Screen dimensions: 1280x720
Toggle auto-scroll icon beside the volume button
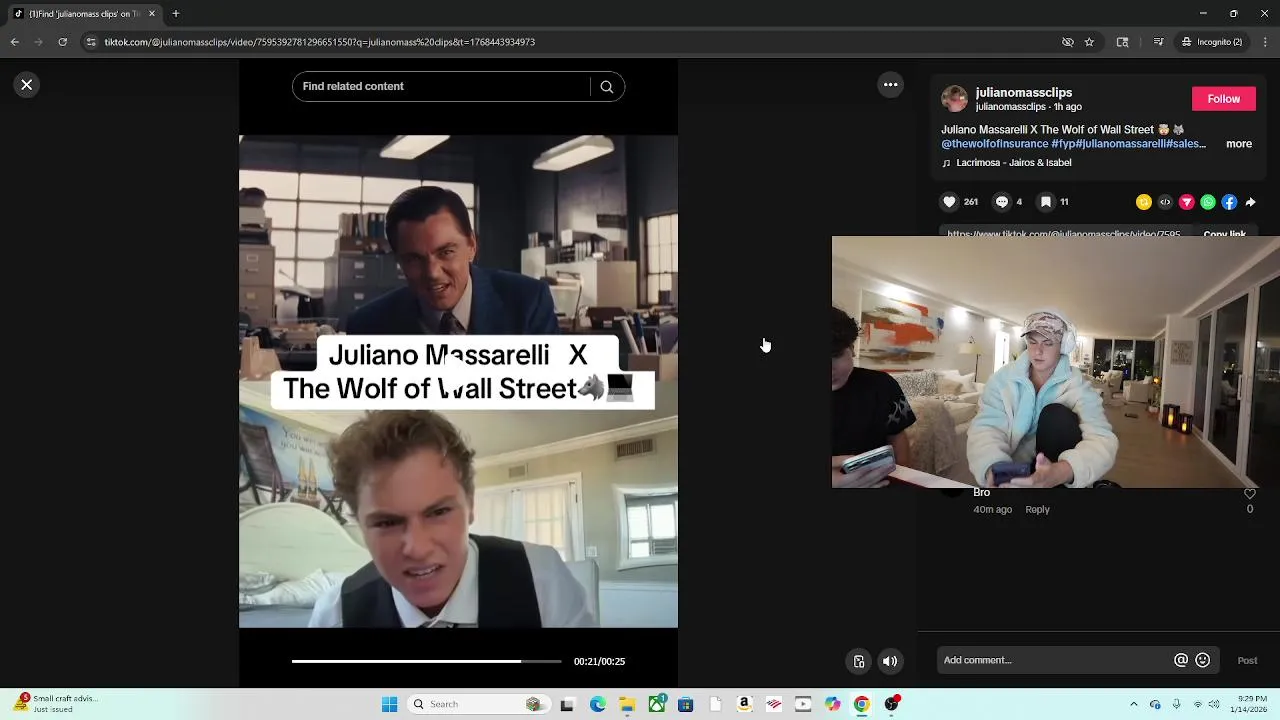tap(858, 661)
